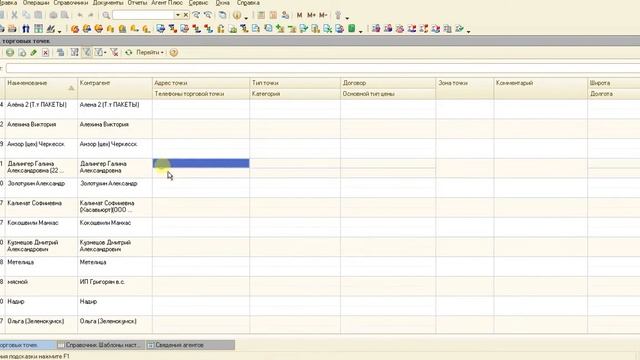Open the Отчеты menu
Image resolution: width=640 pixels, height=360 pixels.
pos(137,3)
